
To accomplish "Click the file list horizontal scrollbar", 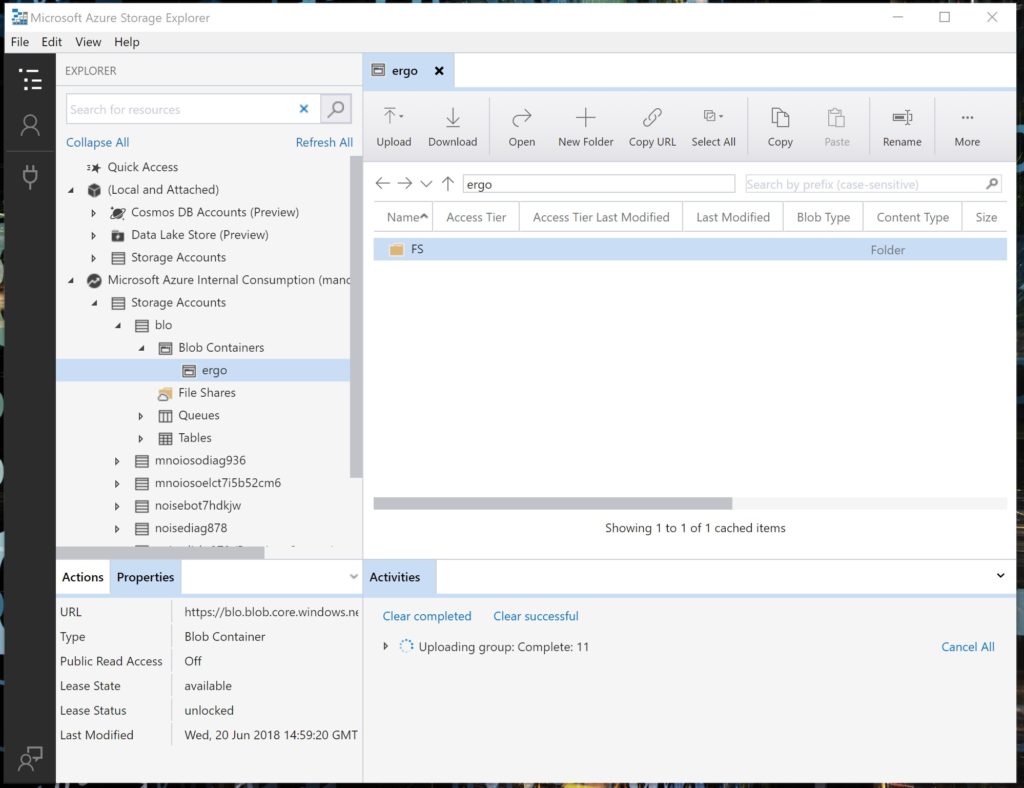I will [552, 503].
